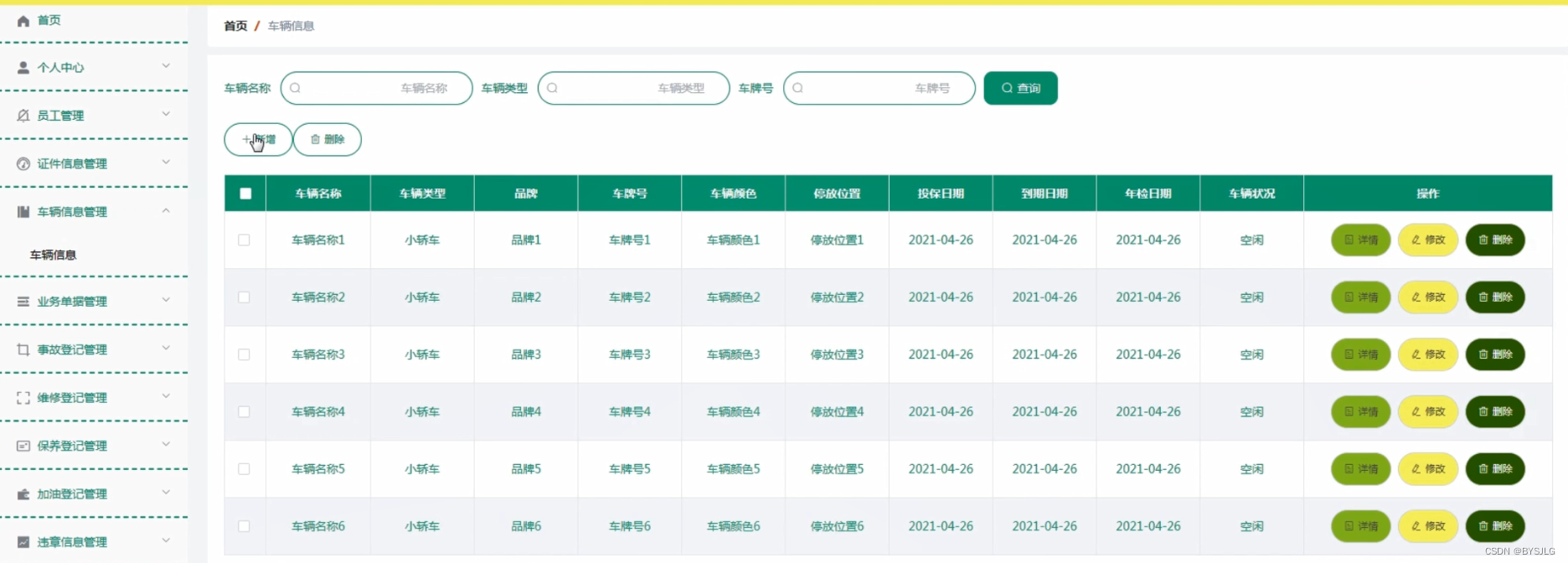Click the crop icon beside 事故登记管理
This screenshot has width=1568, height=563.
pos(23,349)
